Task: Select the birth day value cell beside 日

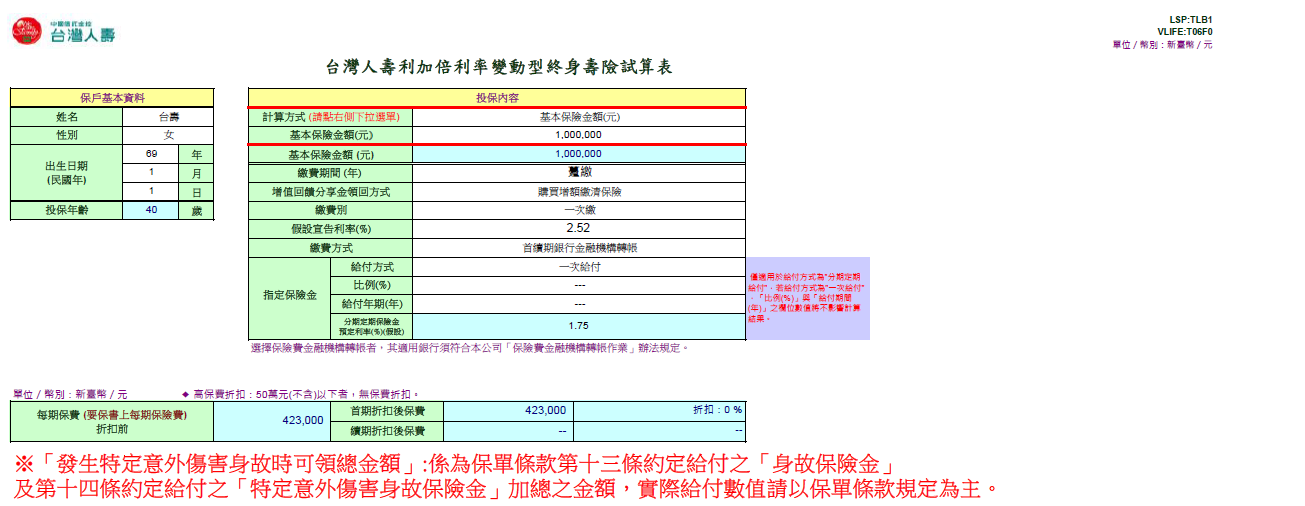Action: point(151,192)
